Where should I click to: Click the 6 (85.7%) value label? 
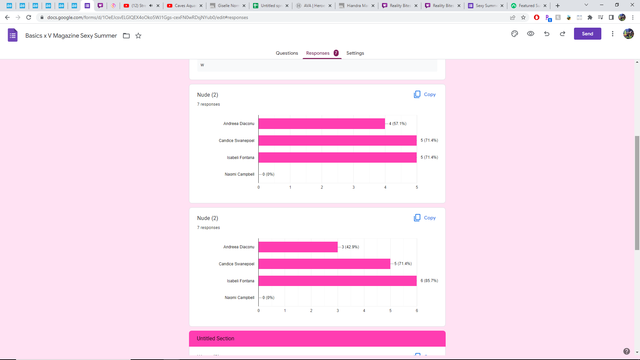tap(429, 281)
